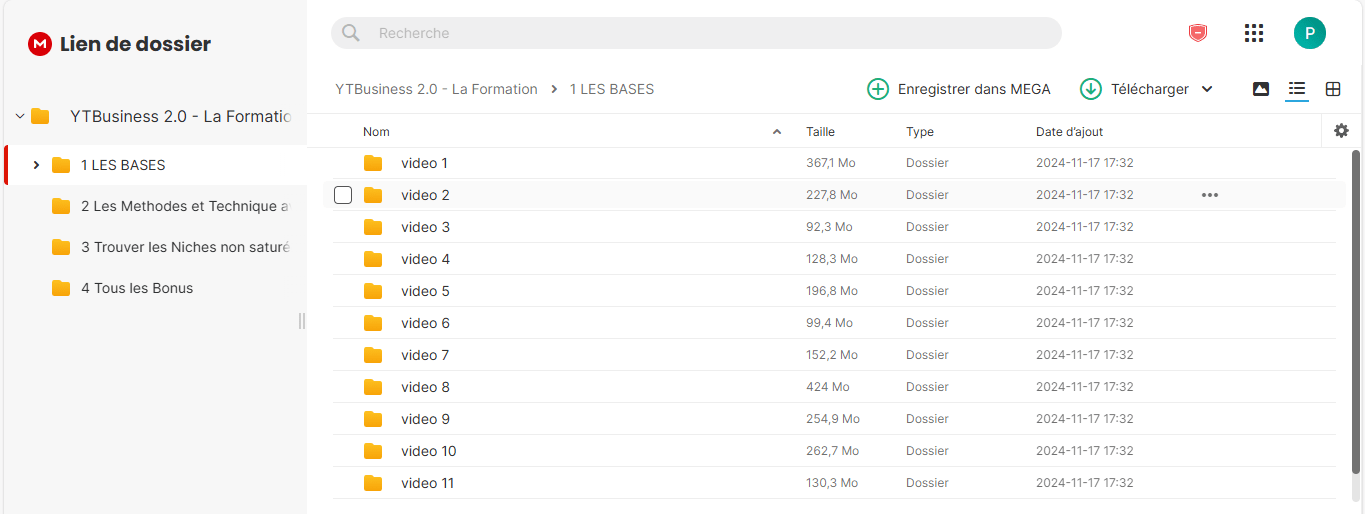Sort by the Taille column header
Screen dimensions: 1365x514
820,132
